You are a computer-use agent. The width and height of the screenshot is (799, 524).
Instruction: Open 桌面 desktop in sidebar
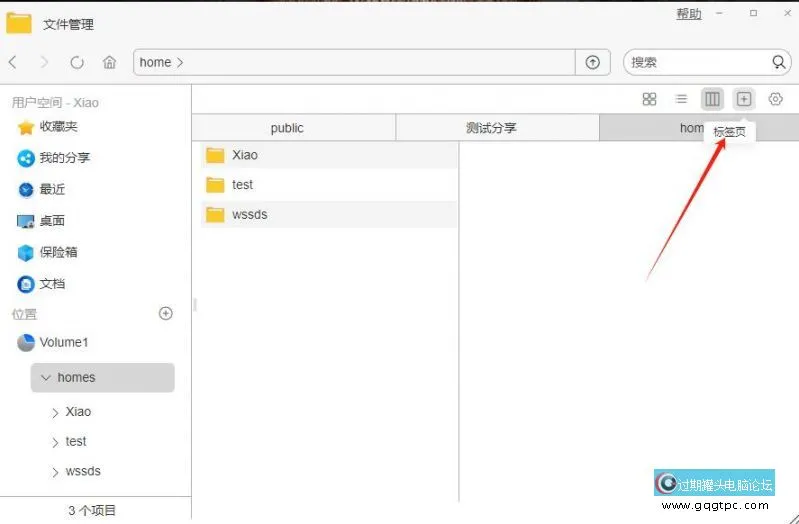click(x=41, y=221)
